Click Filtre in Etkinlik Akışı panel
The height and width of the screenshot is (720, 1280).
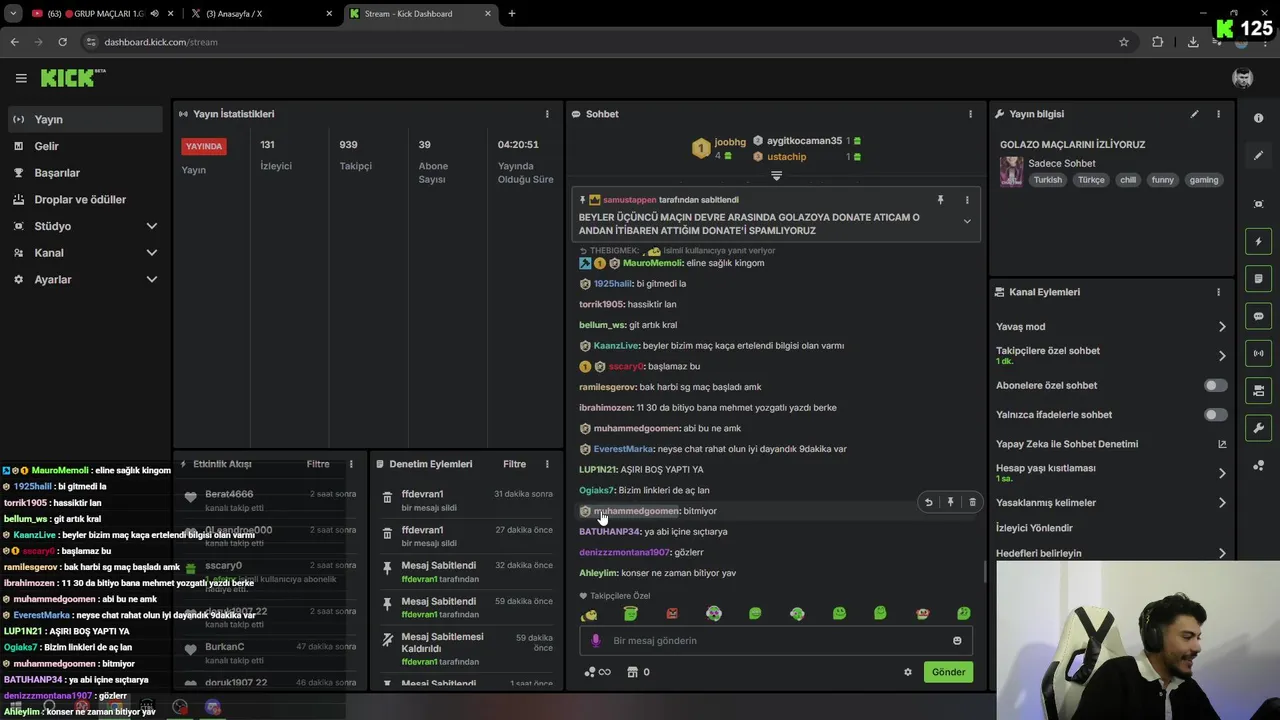point(318,464)
